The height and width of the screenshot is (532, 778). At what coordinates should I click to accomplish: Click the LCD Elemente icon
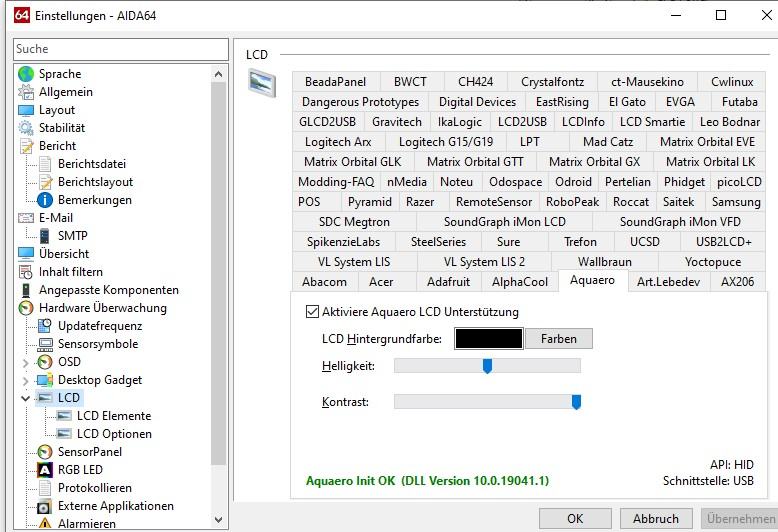[64, 415]
